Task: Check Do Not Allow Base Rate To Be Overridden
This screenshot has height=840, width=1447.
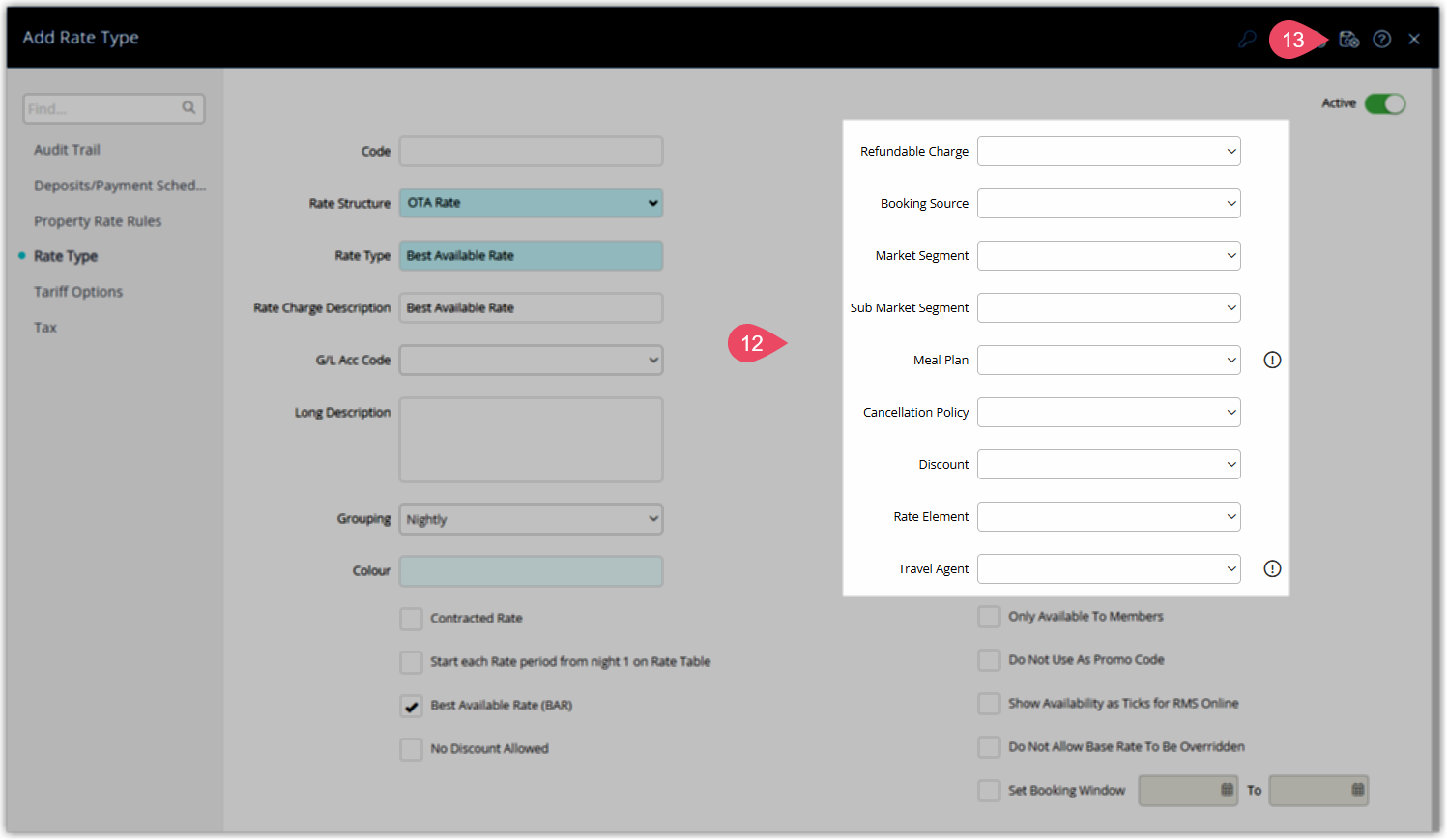Action: (989, 747)
